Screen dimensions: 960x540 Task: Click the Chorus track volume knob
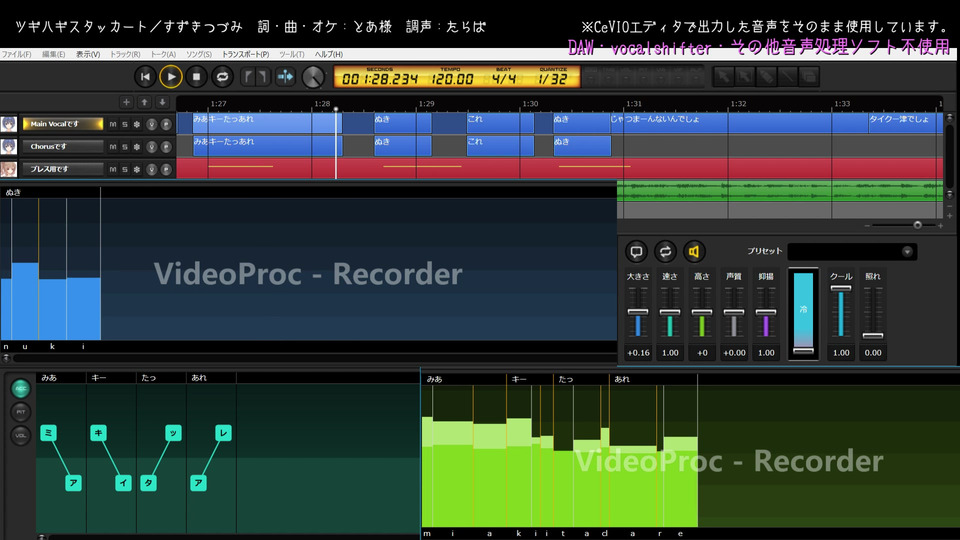coord(152,147)
